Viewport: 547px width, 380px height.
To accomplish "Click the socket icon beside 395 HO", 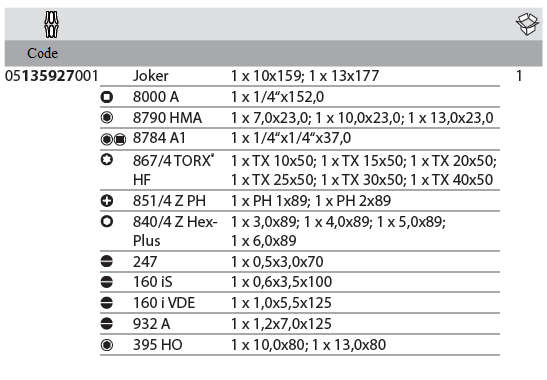I will click(x=107, y=345).
